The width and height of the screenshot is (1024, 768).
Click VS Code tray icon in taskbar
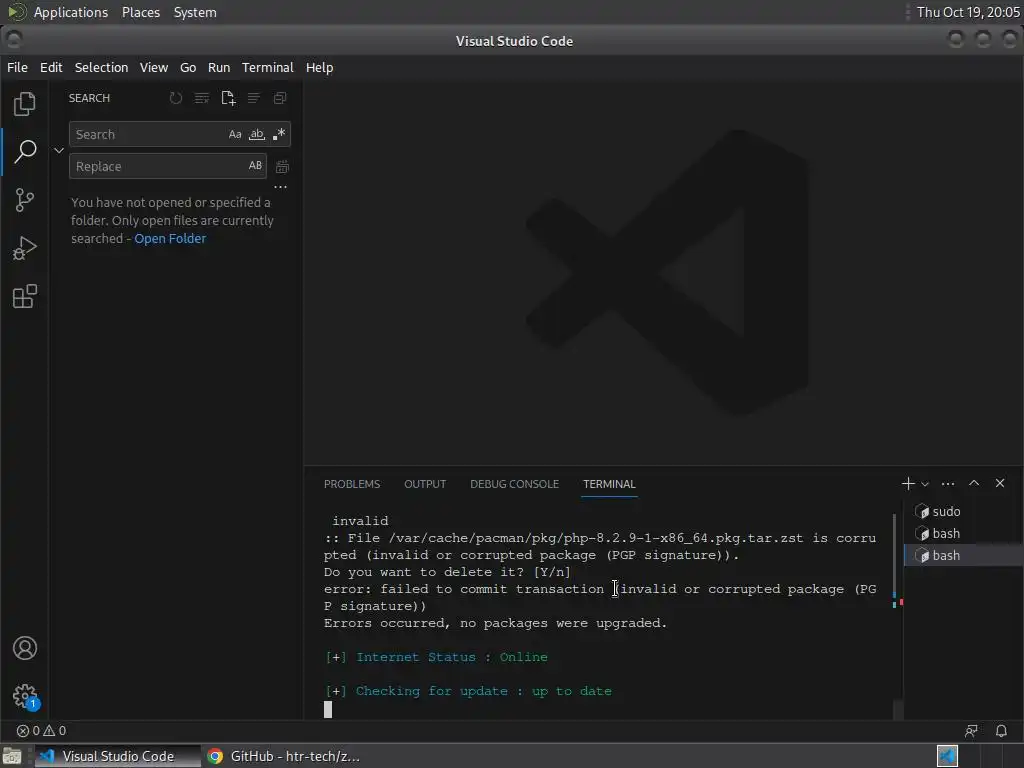click(947, 756)
